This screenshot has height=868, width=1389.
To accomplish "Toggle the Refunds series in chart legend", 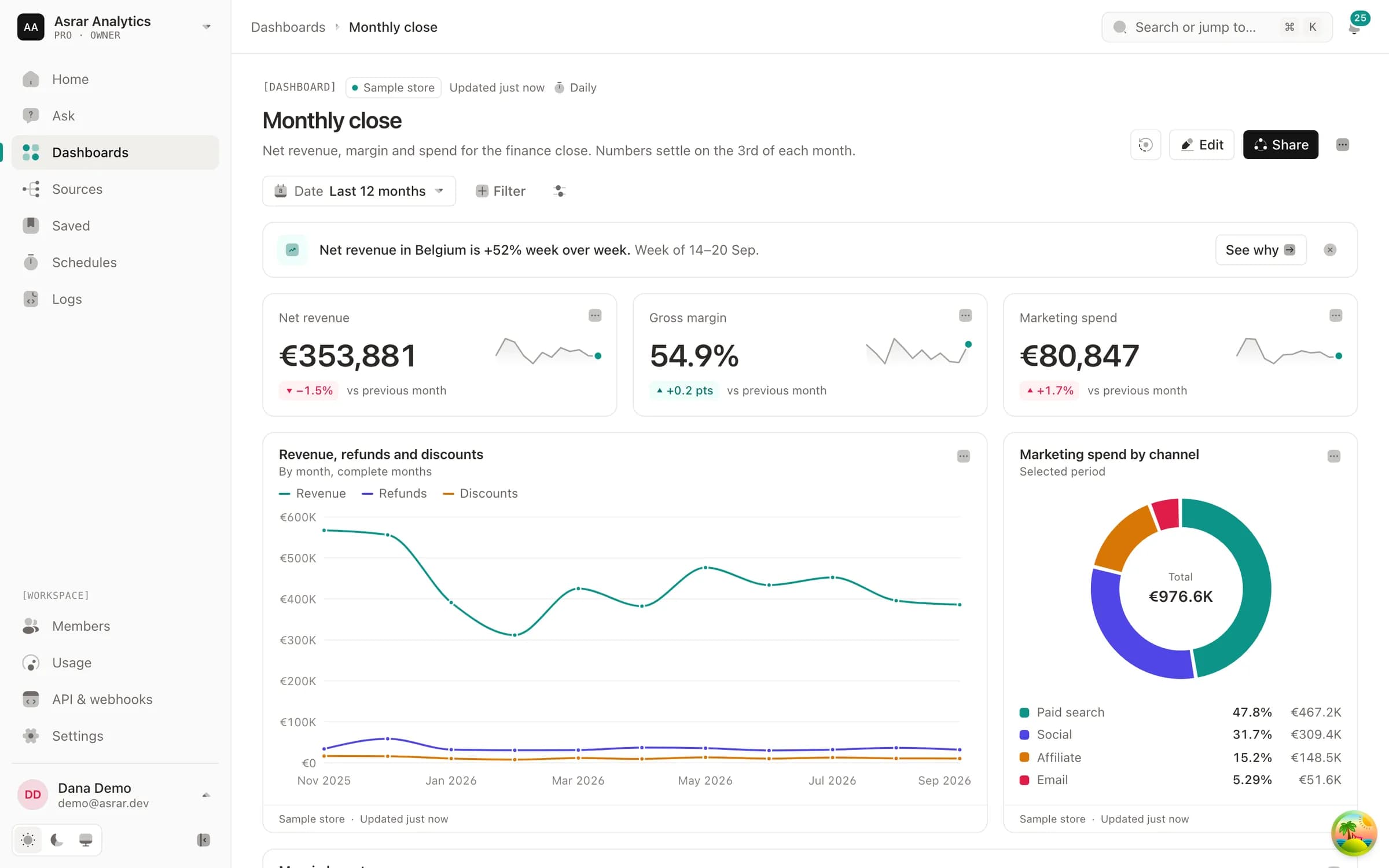I will point(394,494).
